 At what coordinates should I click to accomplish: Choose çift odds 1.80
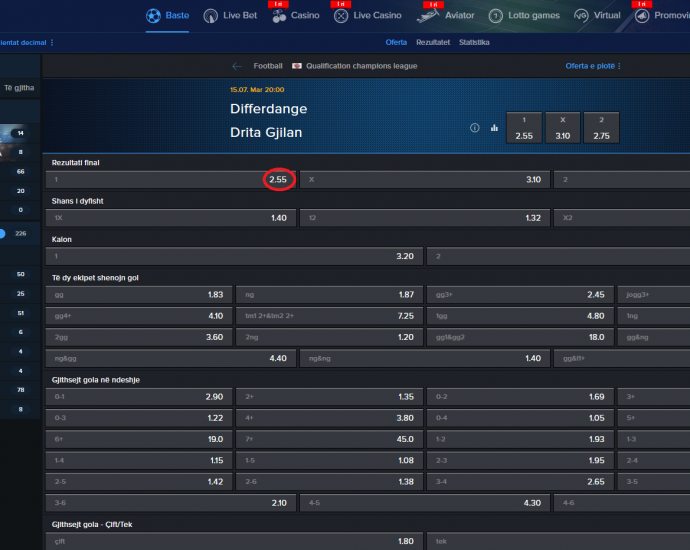pos(234,541)
